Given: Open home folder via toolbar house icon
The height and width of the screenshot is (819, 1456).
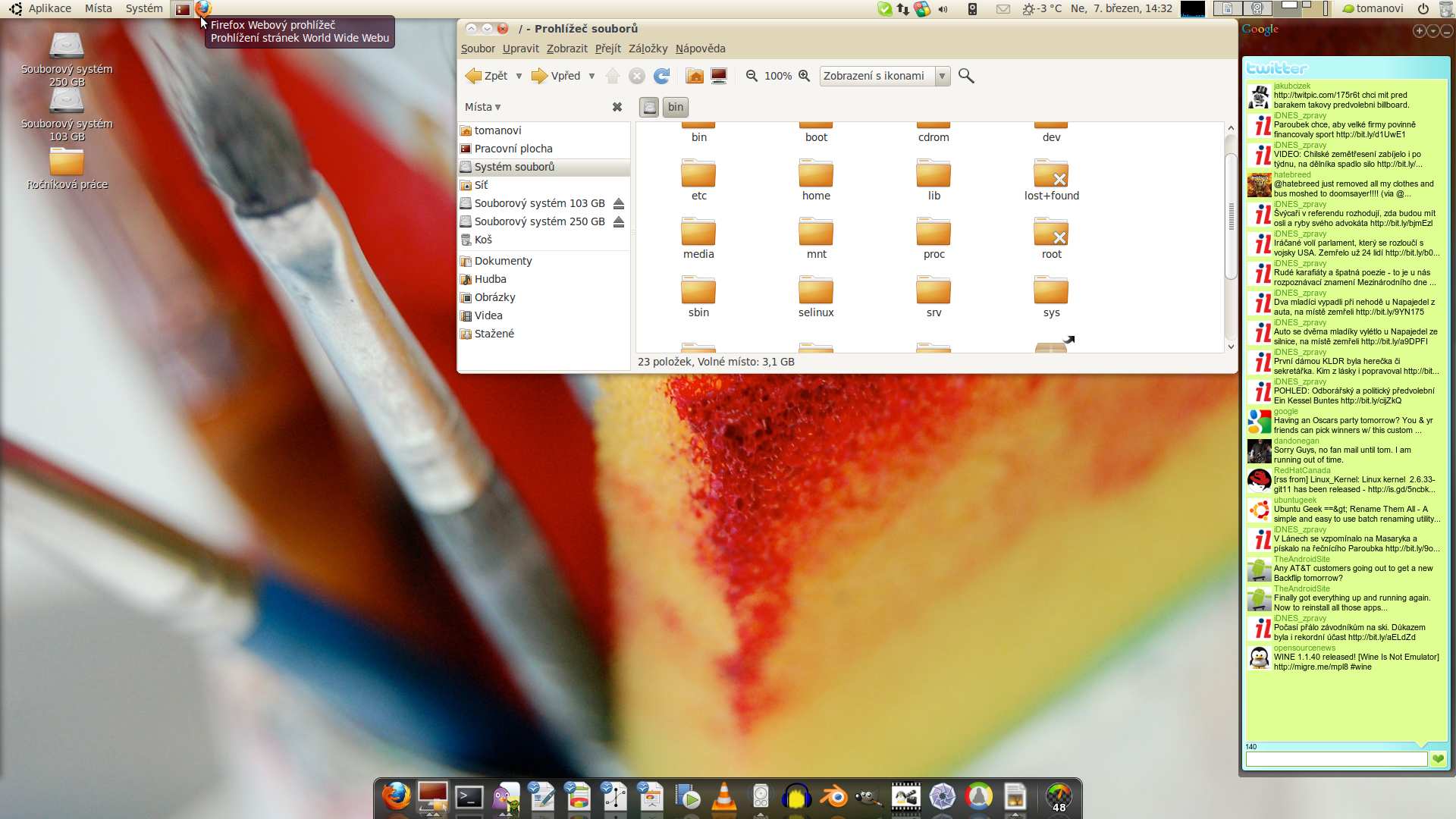Looking at the screenshot, I should point(695,76).
